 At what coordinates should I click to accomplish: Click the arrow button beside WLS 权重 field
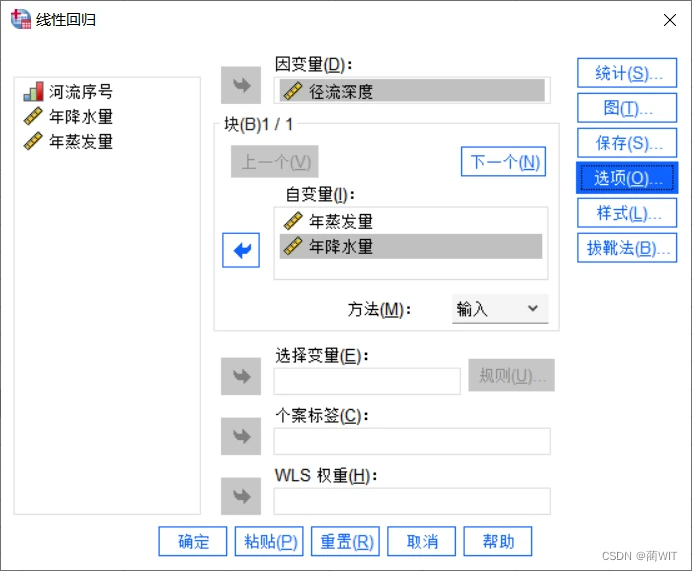[241, 496]
